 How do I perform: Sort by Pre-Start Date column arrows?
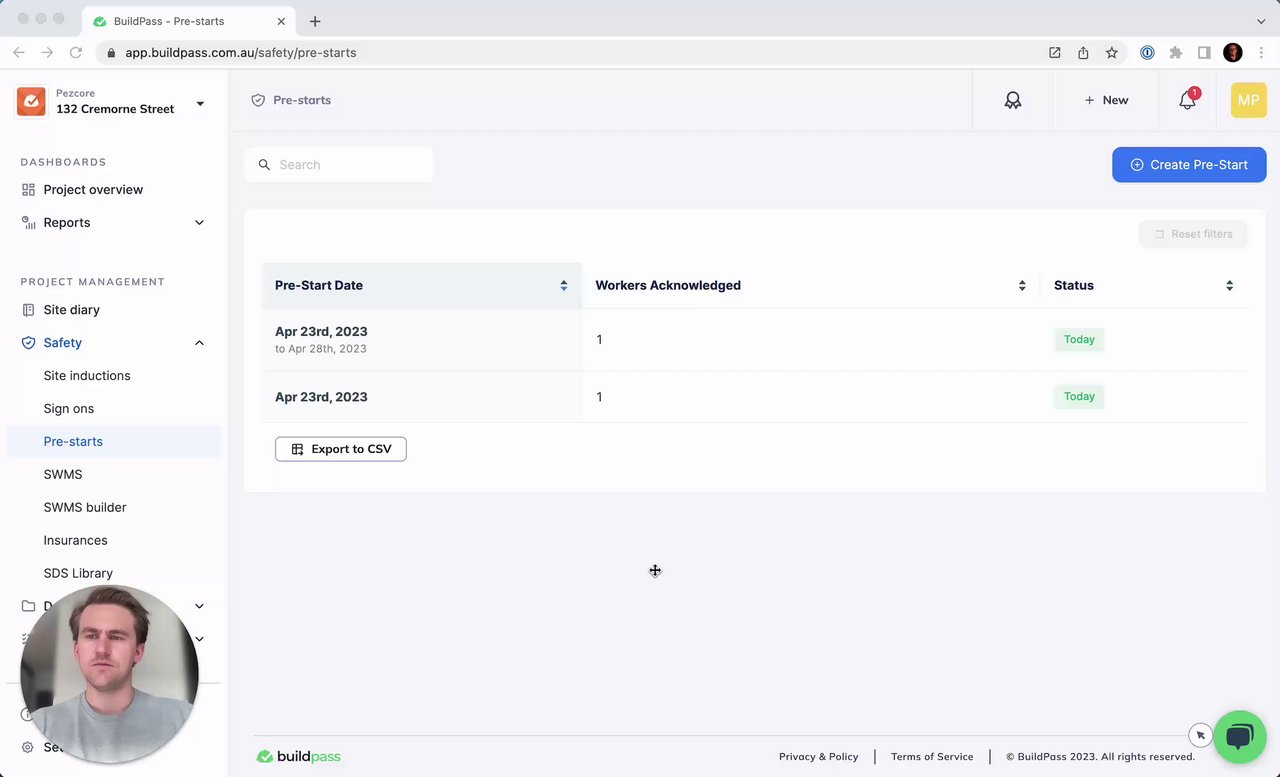point(564,286)
